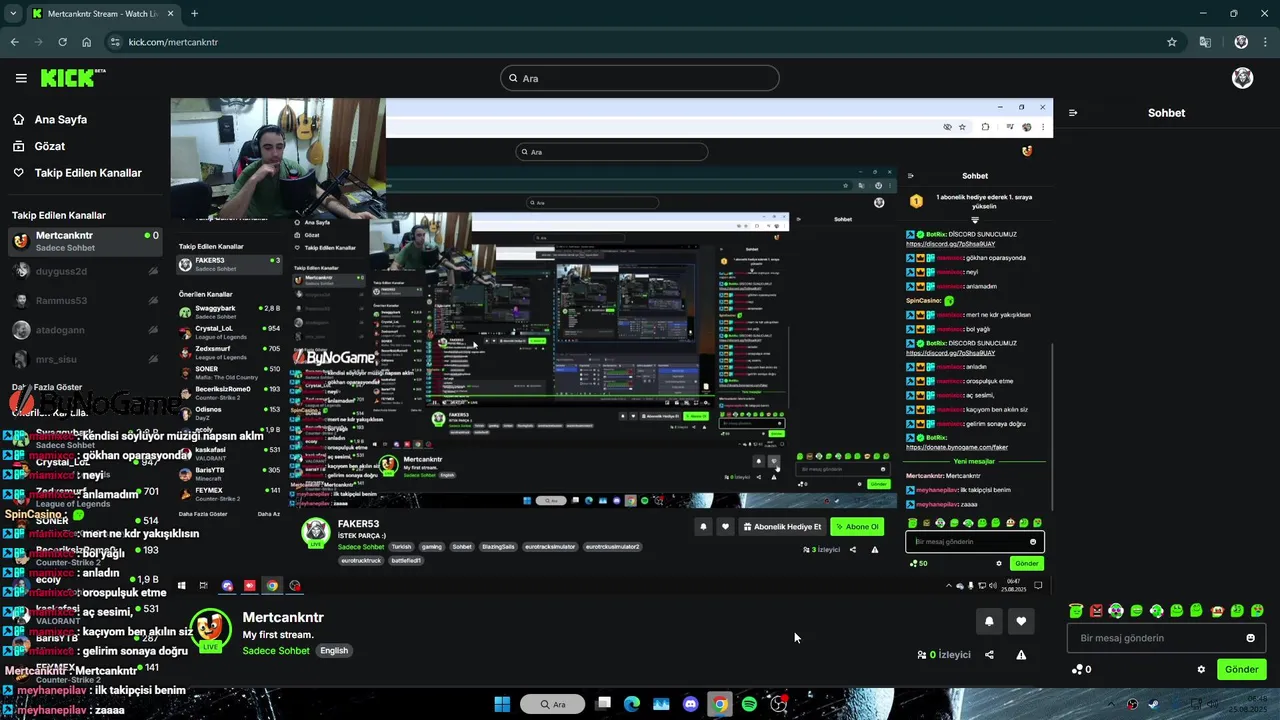Click the English language tag

334,650
